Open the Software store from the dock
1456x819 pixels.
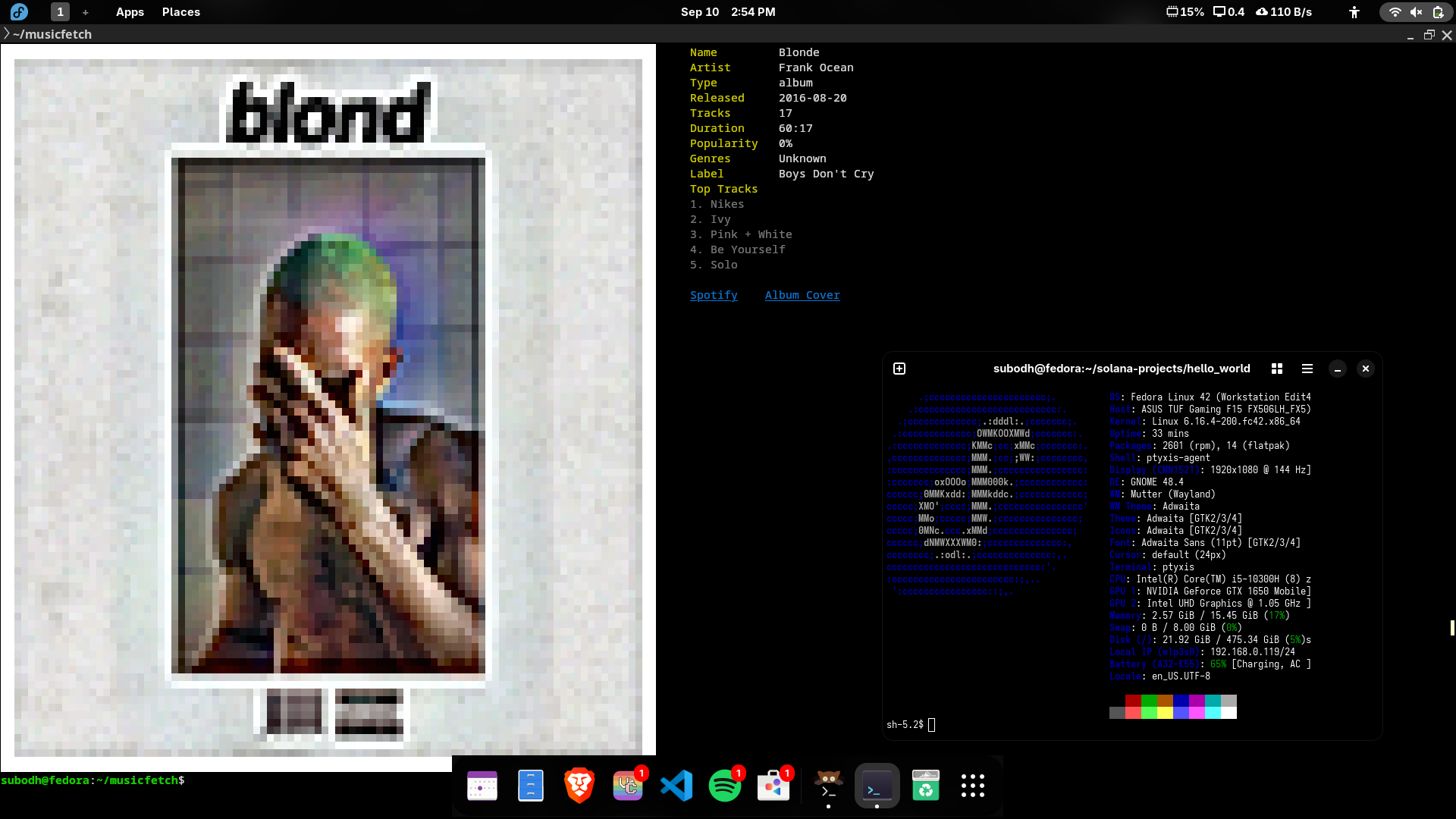click(x=773, y=786)
